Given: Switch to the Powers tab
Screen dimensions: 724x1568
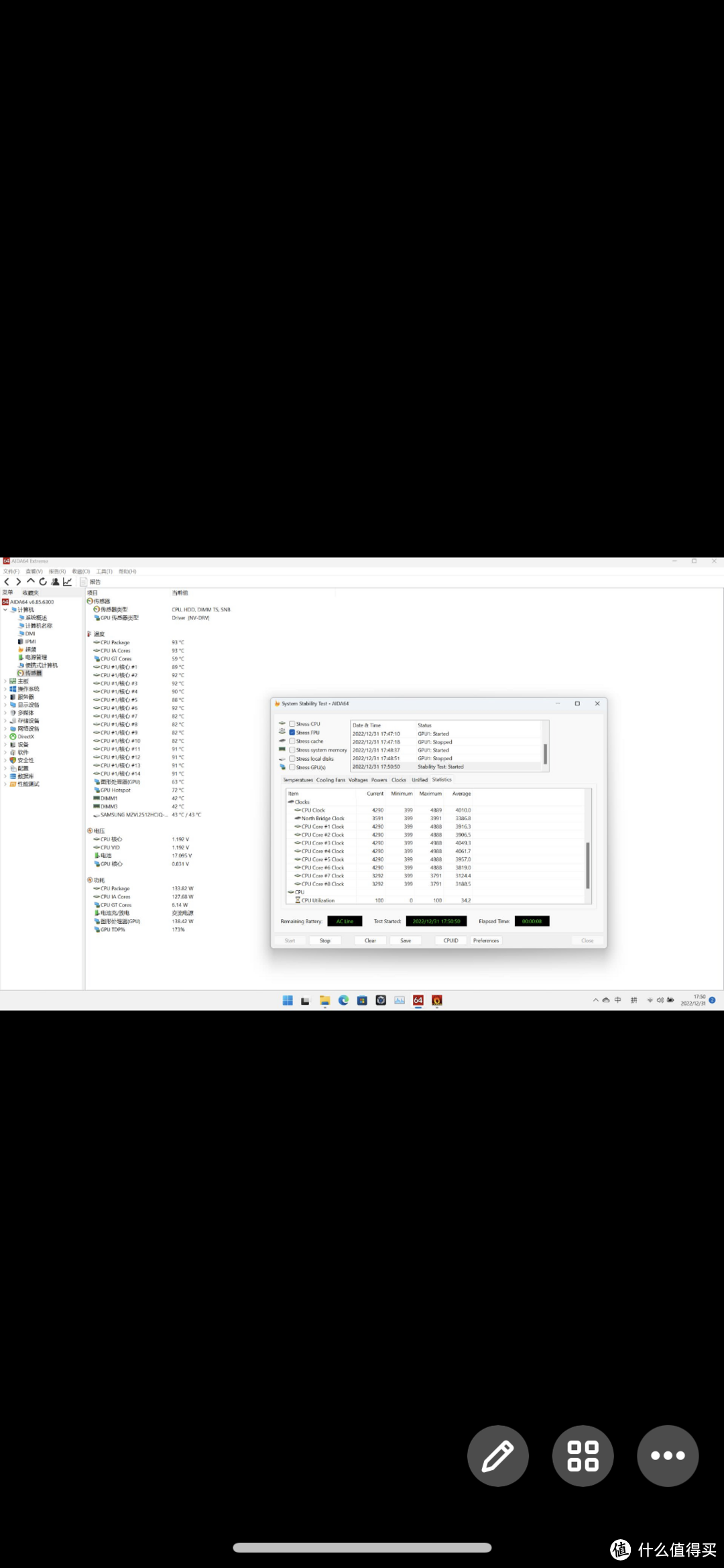Looking at the screenshot, I should (x=379, y=780).
